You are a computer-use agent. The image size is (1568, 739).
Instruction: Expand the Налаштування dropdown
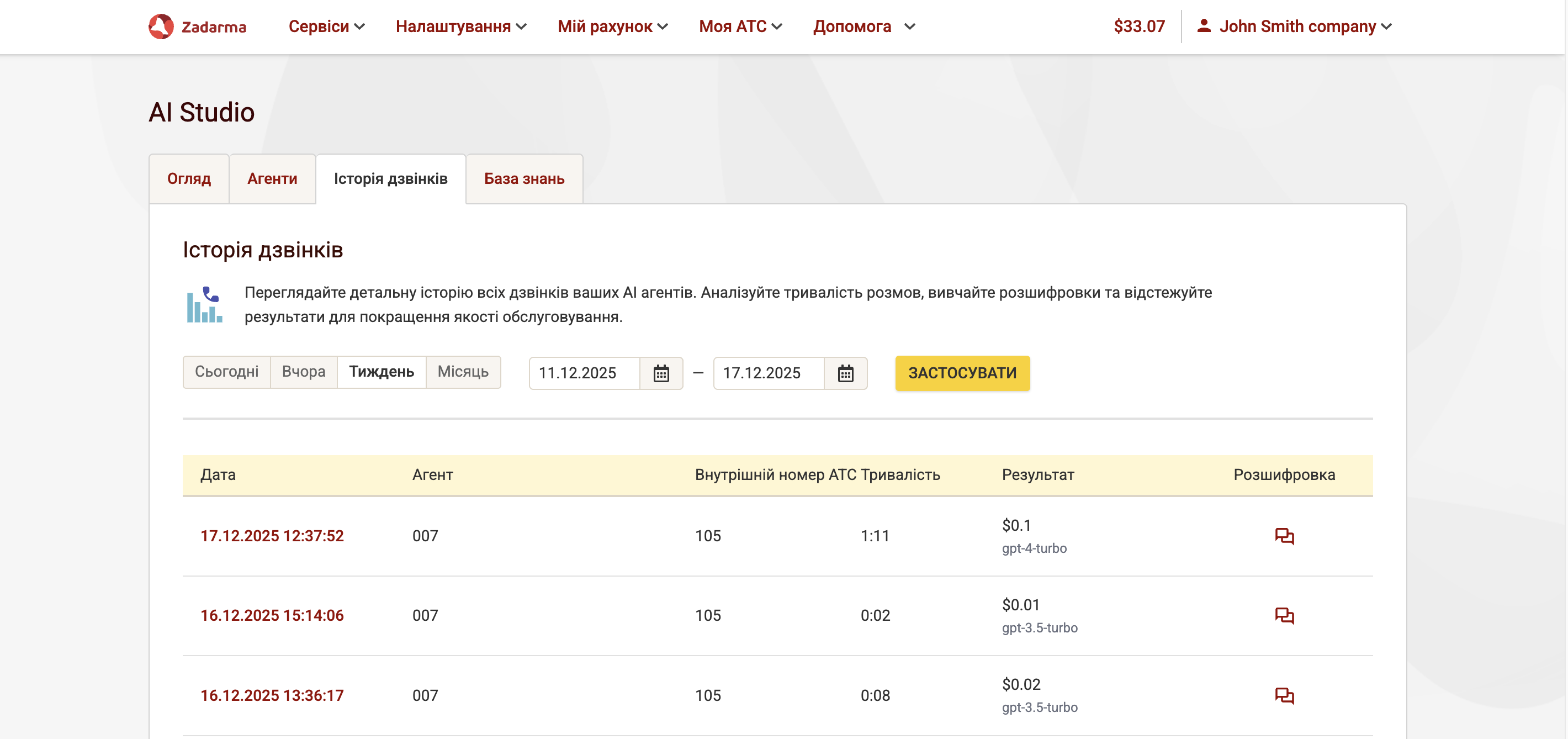[x=461, y=27]
